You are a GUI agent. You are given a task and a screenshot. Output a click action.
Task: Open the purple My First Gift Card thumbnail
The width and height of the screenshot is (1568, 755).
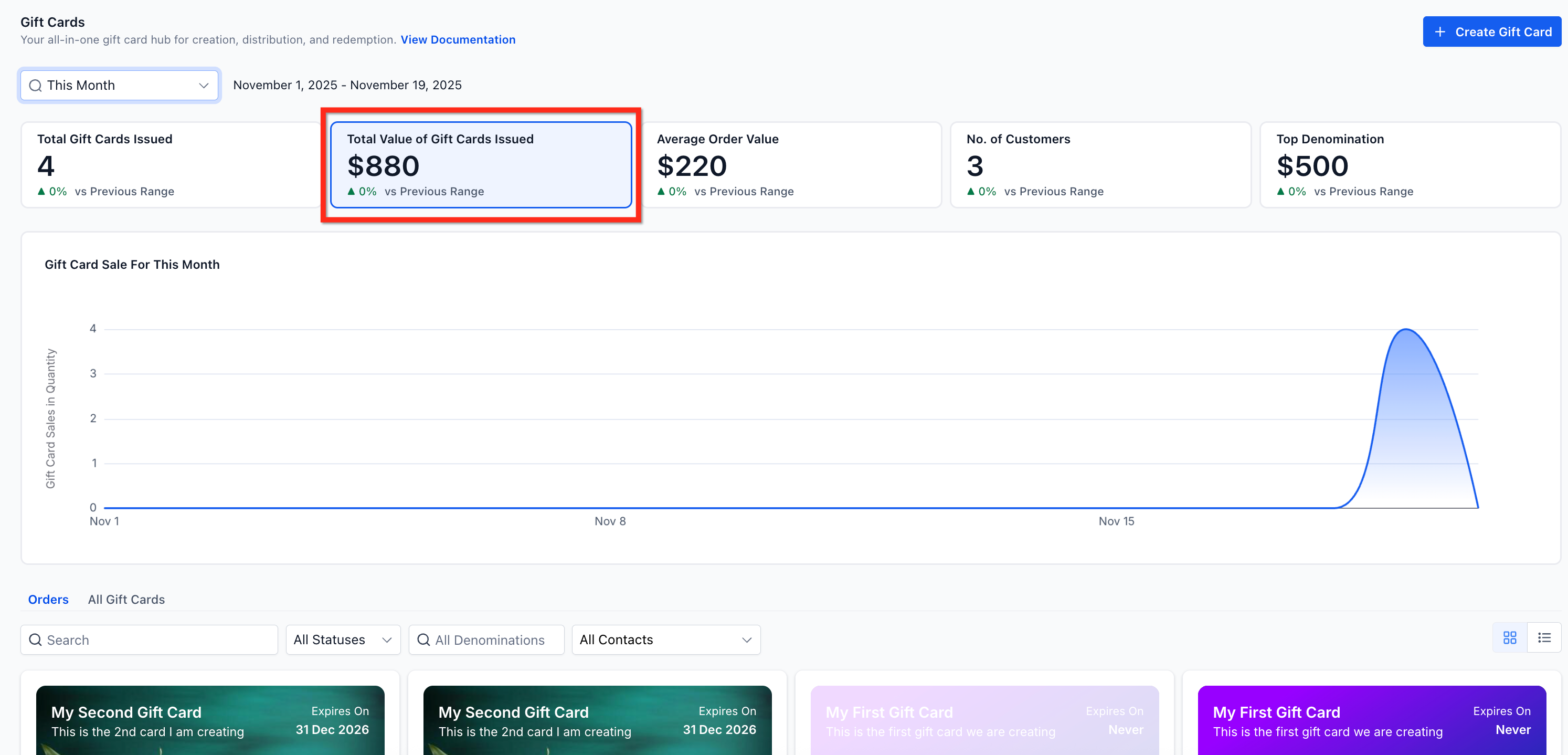pyautogui.click(x=1371, y=720)
